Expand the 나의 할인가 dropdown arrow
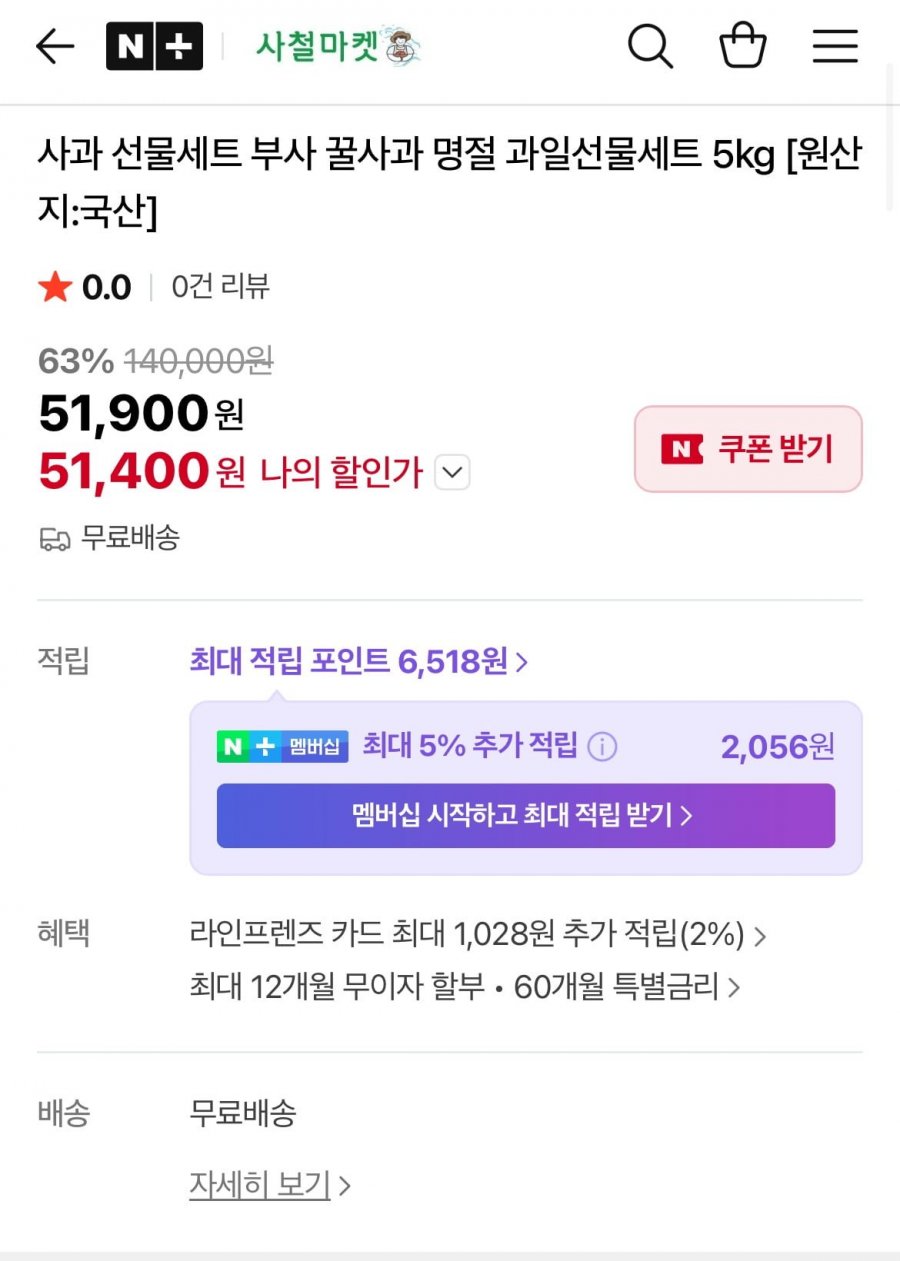 pos(453,473)
